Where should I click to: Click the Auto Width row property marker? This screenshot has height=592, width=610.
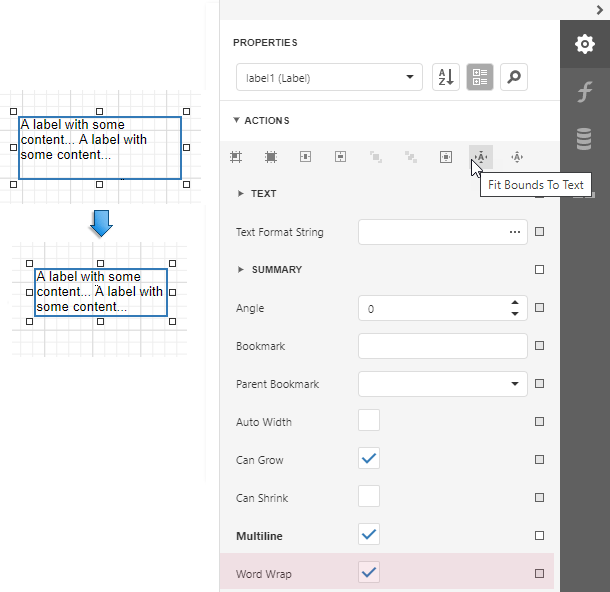[539, 422]
